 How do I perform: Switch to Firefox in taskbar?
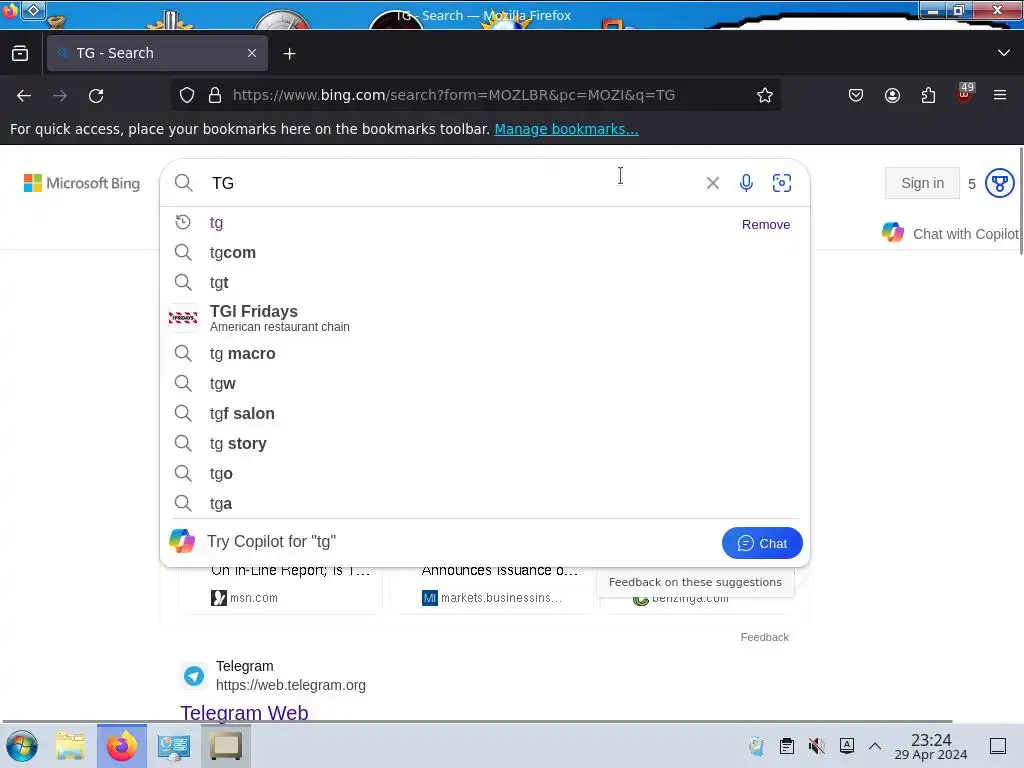pyautogui.click(x=122, y=746)
